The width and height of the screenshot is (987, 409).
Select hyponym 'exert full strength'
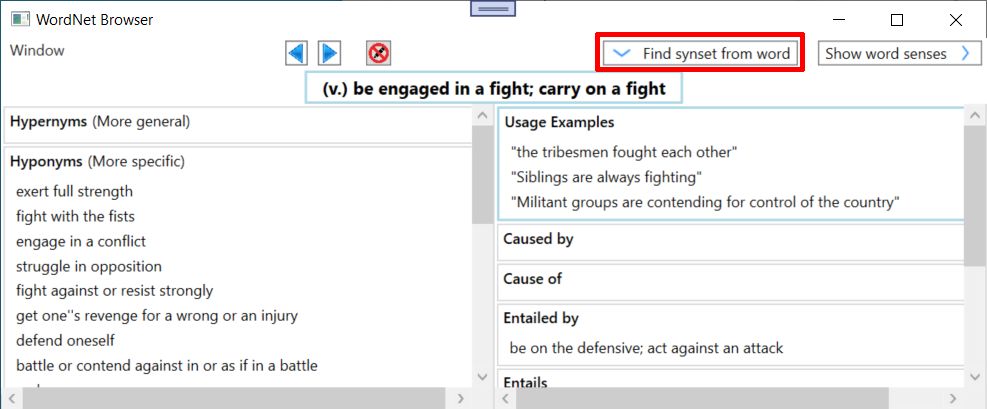[74, 191]
